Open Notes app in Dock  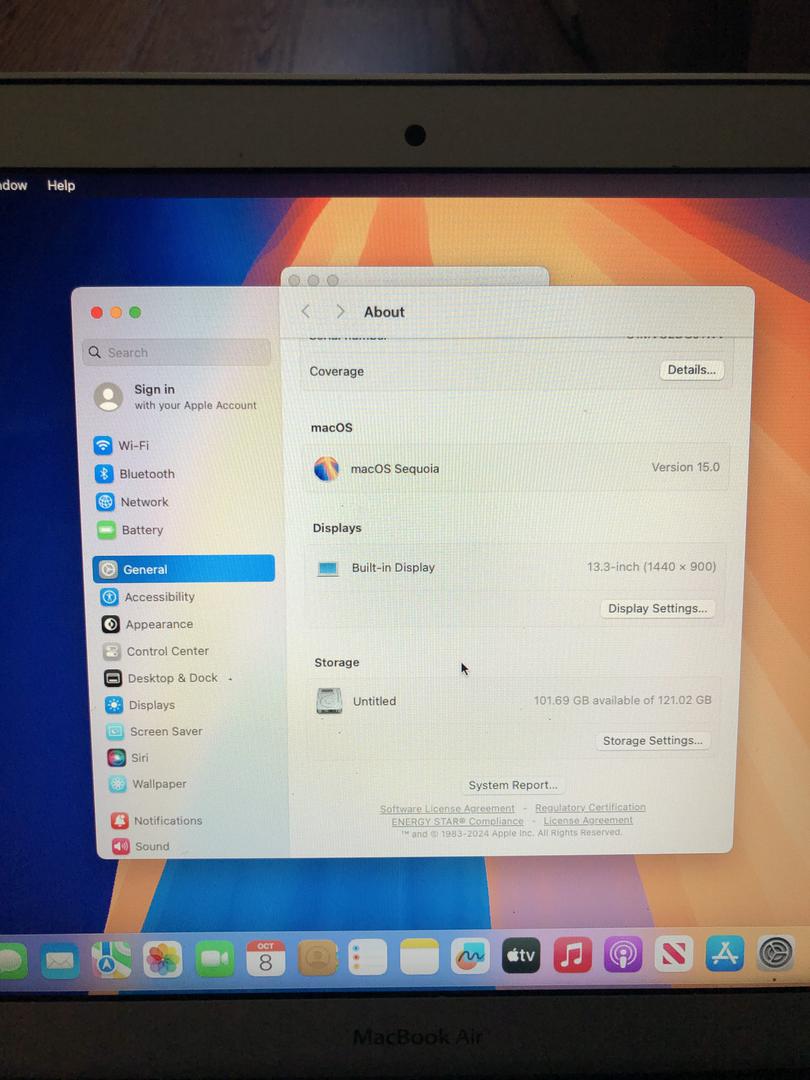coord(419,957)
